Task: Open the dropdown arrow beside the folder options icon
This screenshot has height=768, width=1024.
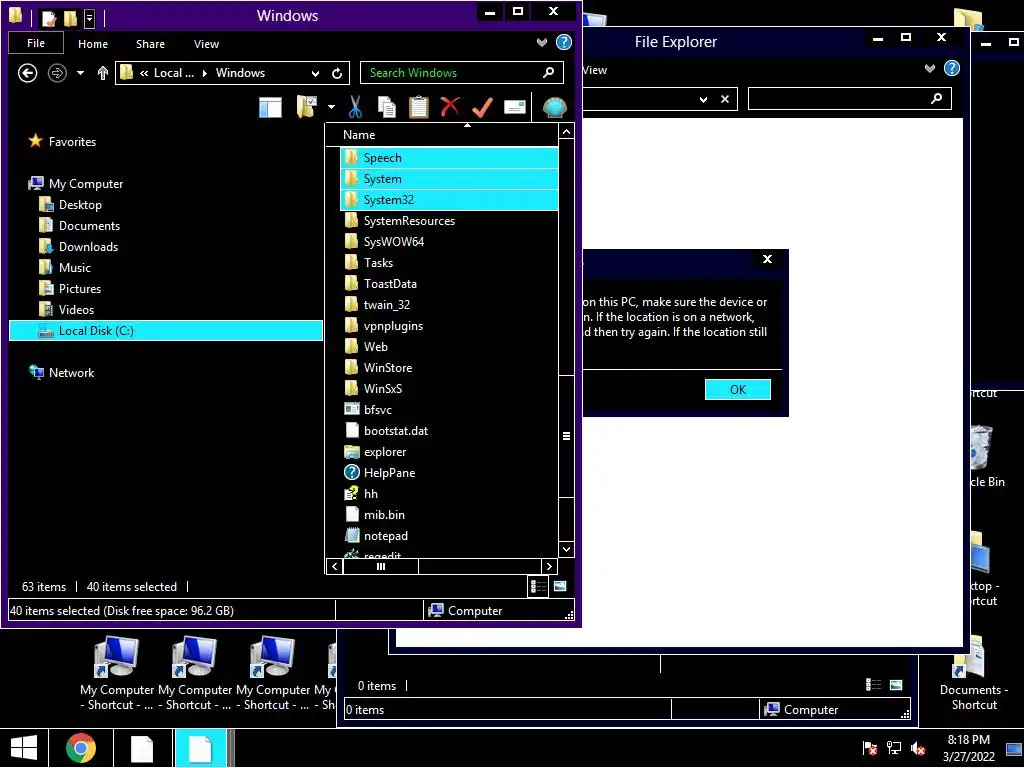Action: click(x=331, y=107)
